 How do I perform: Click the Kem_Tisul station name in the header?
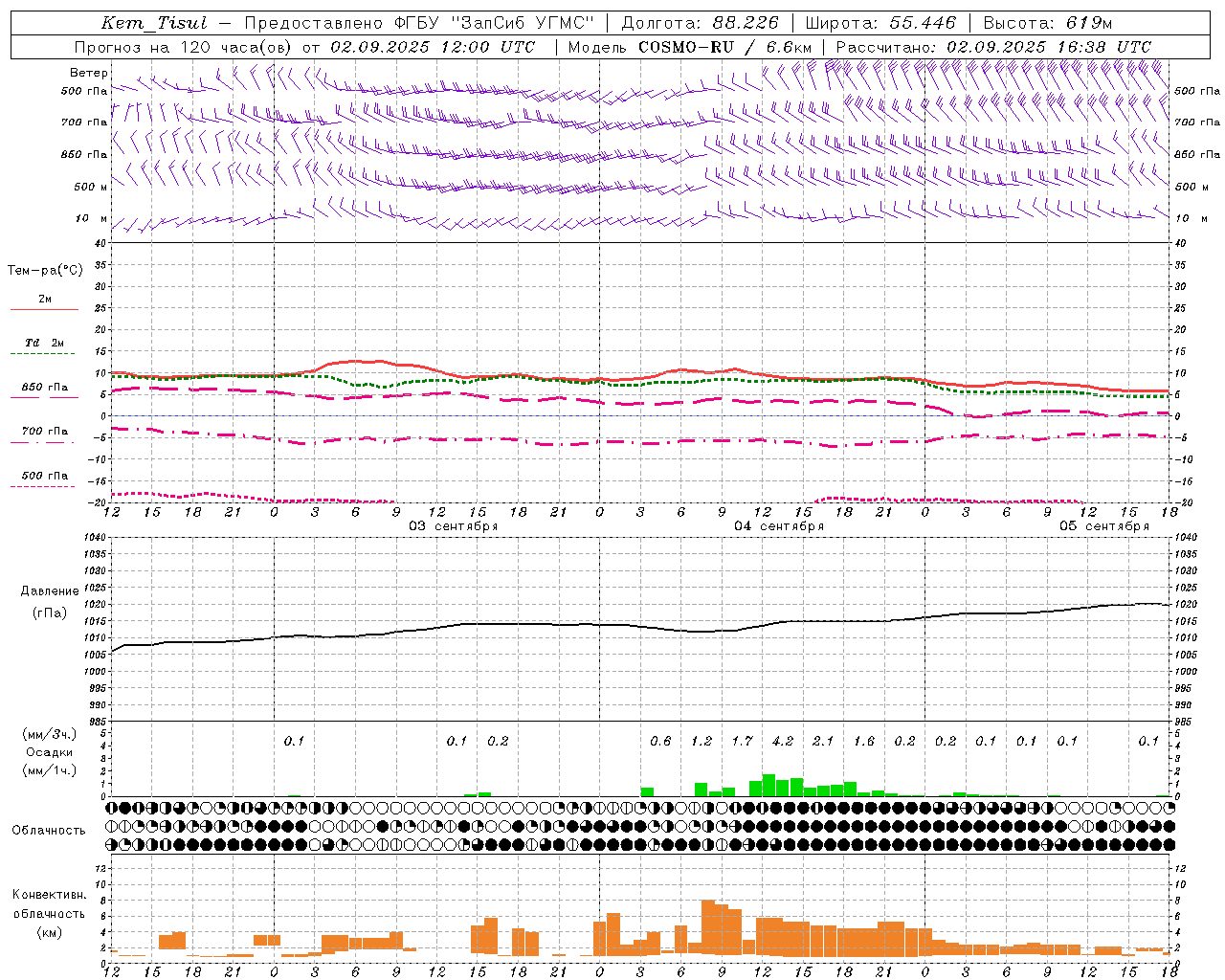point(154,23)
